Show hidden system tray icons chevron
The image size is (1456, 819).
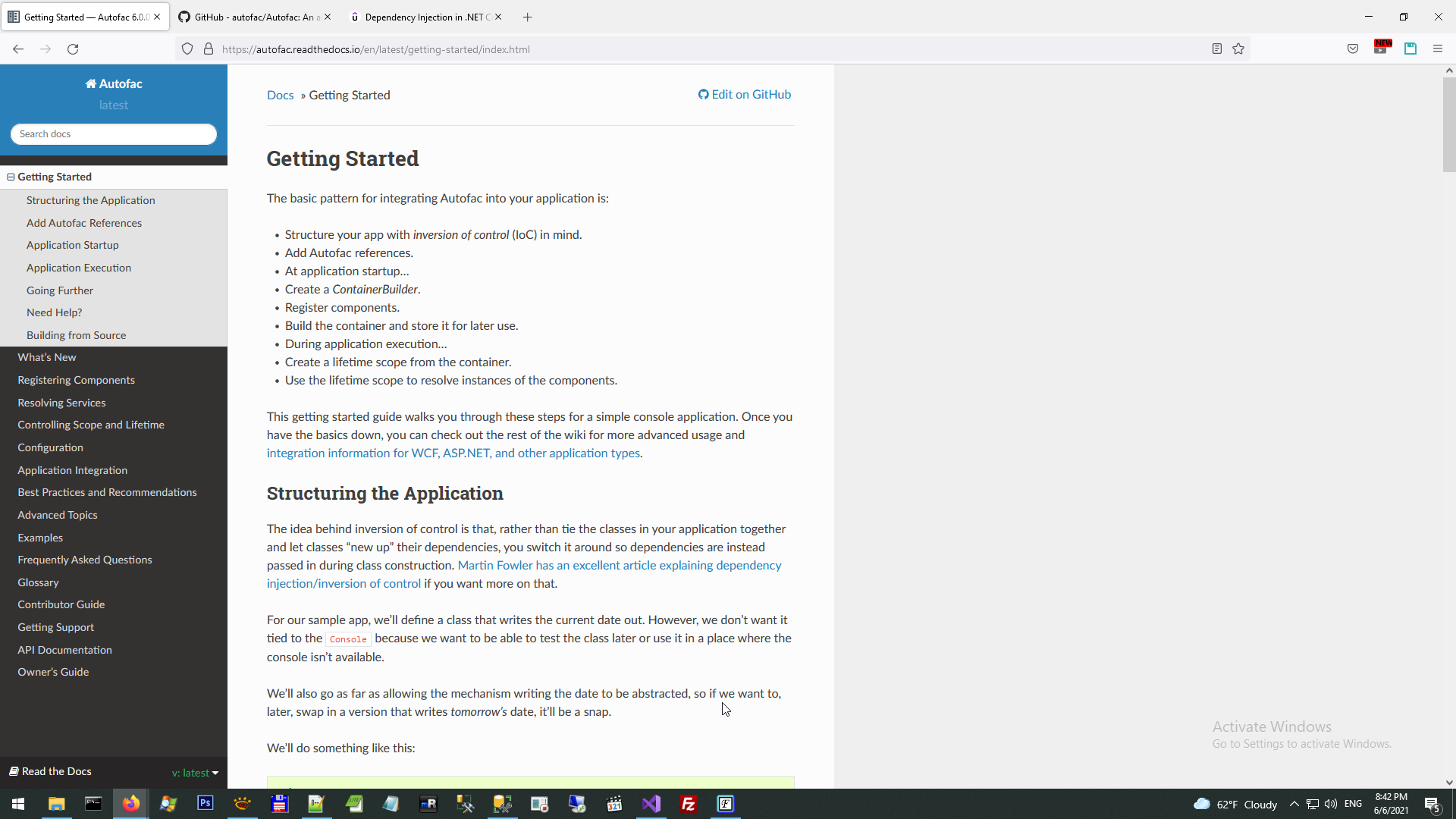coord(1294,804)
